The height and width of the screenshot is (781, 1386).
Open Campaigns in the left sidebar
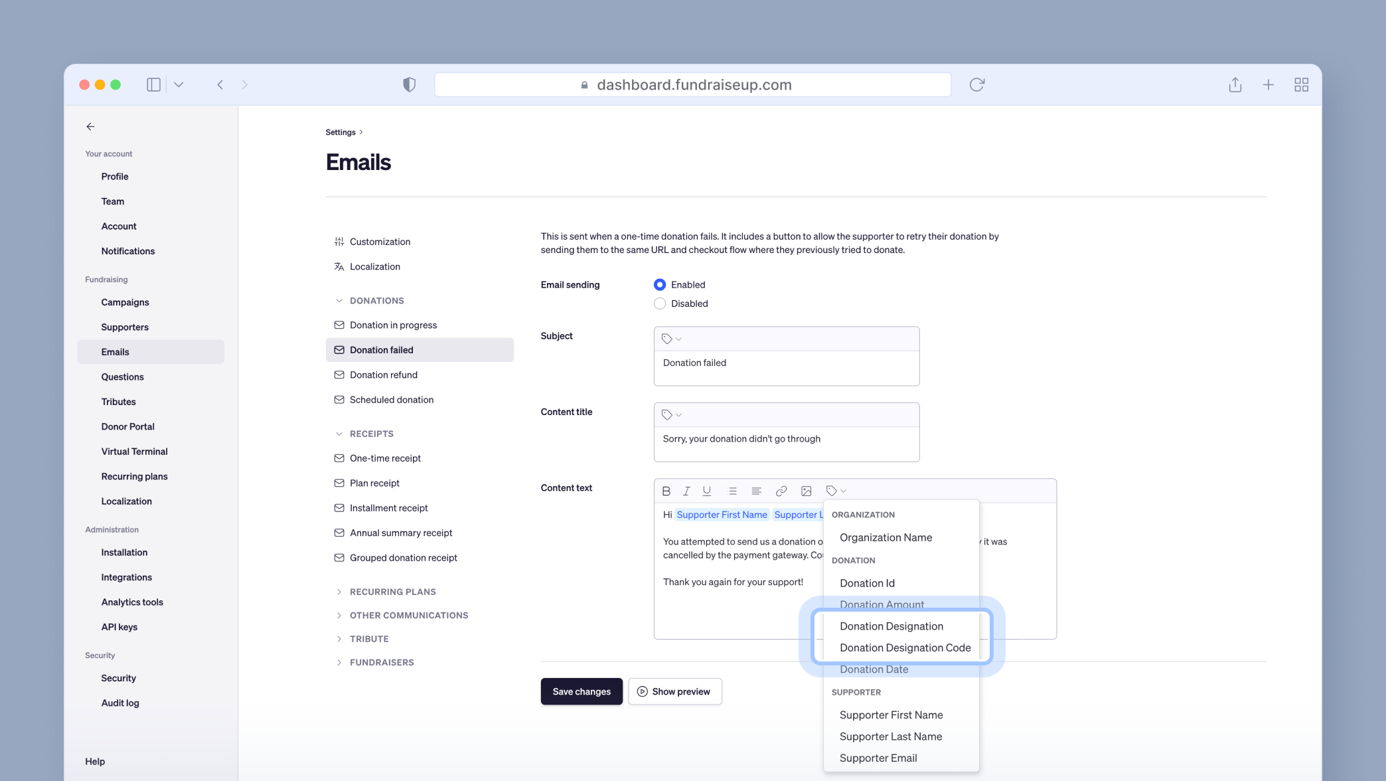[125, 302]
